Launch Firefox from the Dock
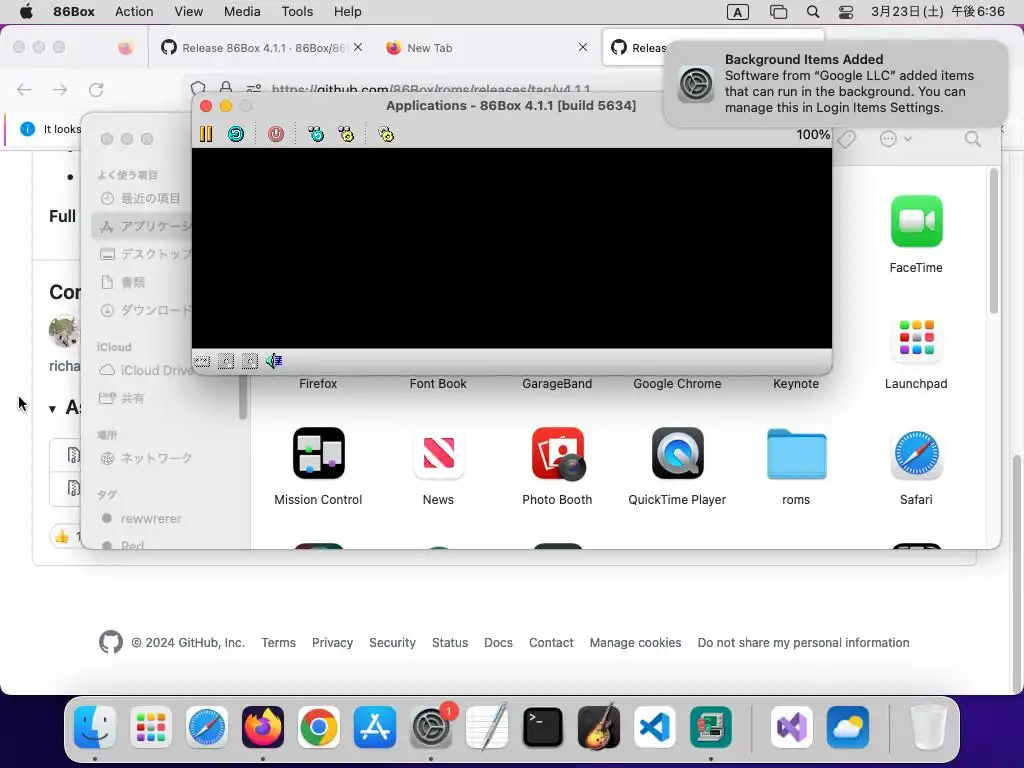 [x=263, y=727]
